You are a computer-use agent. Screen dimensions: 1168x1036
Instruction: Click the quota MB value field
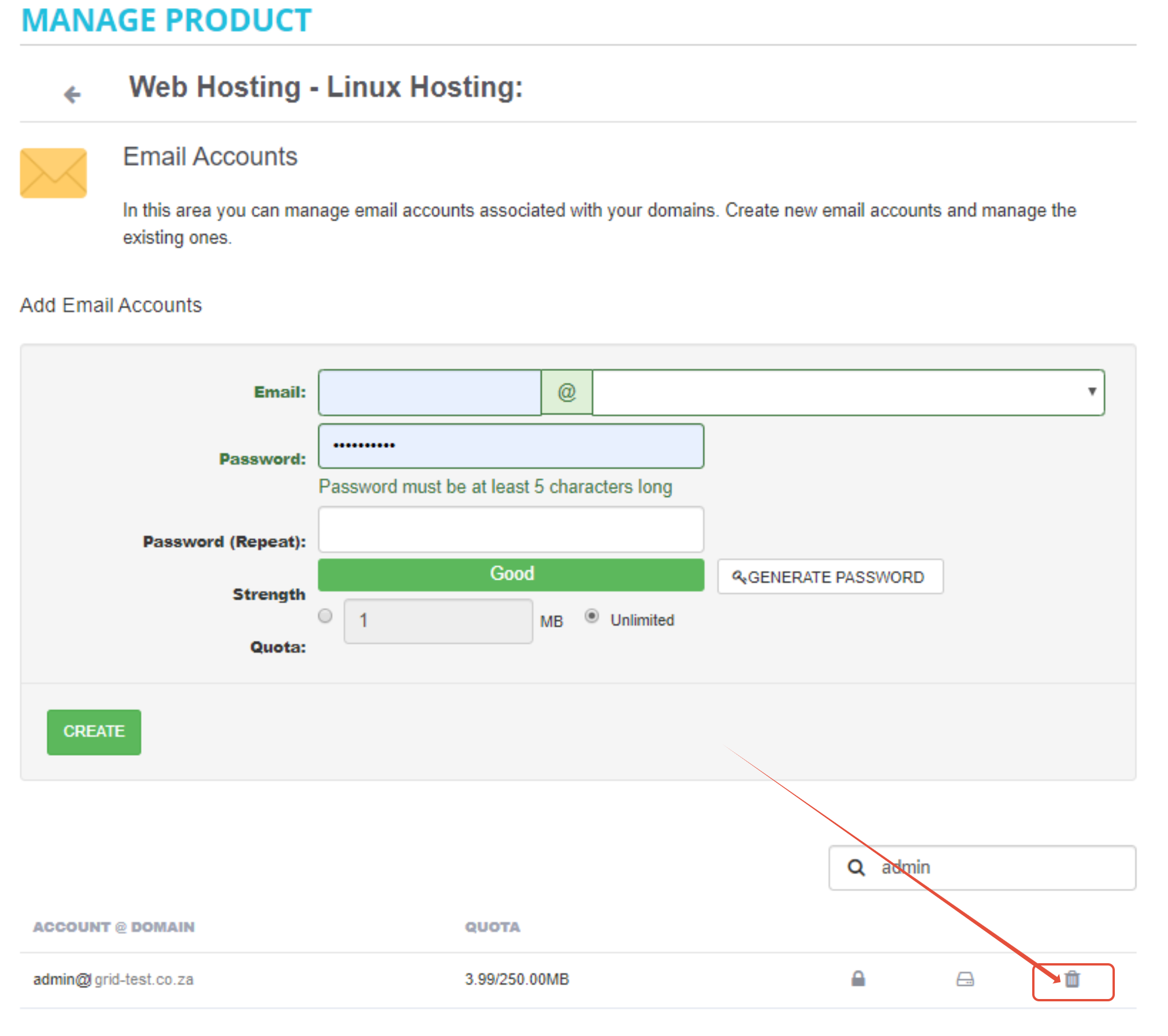click(x=438, y=621)
